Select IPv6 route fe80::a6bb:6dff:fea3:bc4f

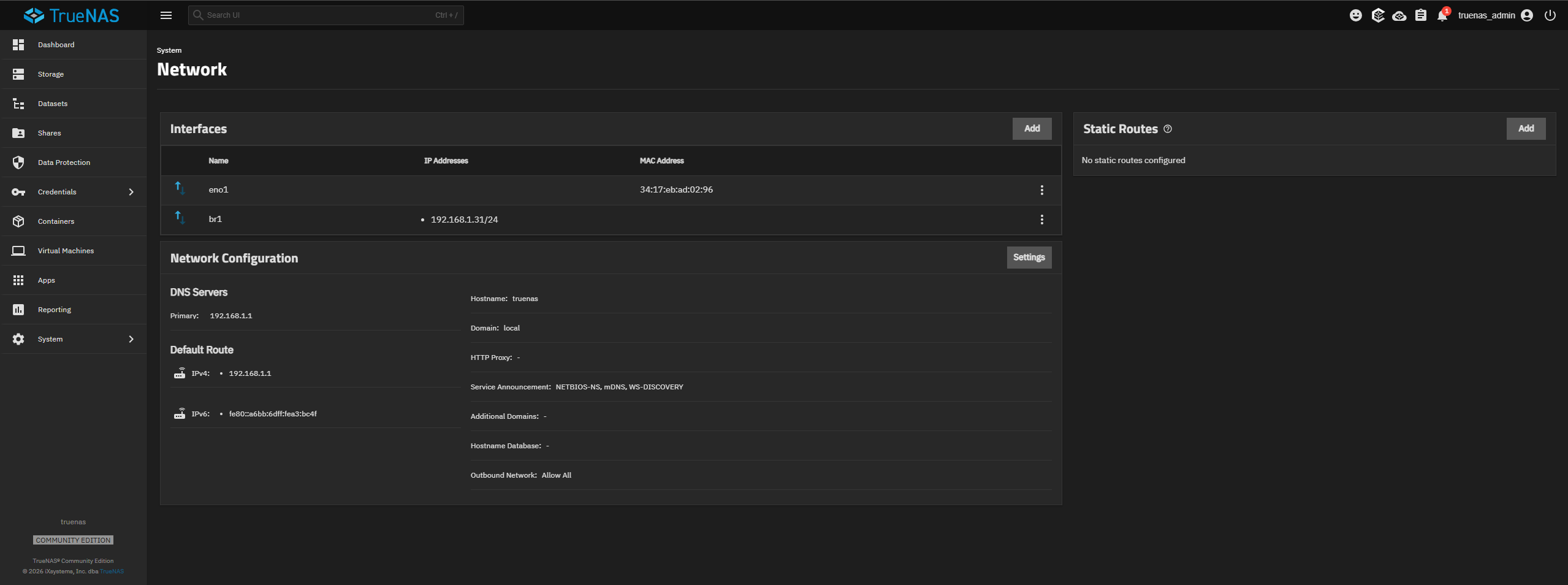point(273,414)
